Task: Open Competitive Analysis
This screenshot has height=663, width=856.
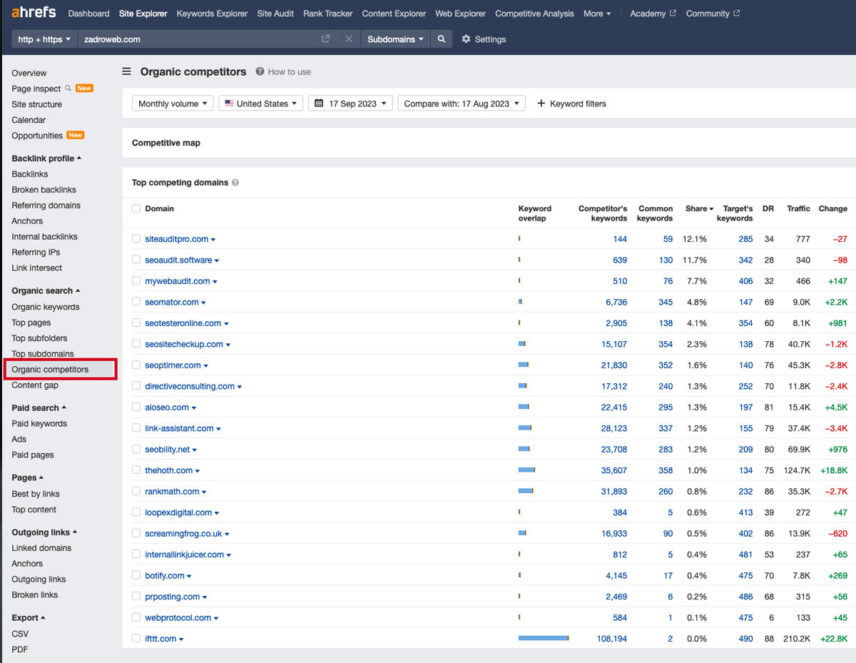Action: pyautogui.click(x=534, y=13)
